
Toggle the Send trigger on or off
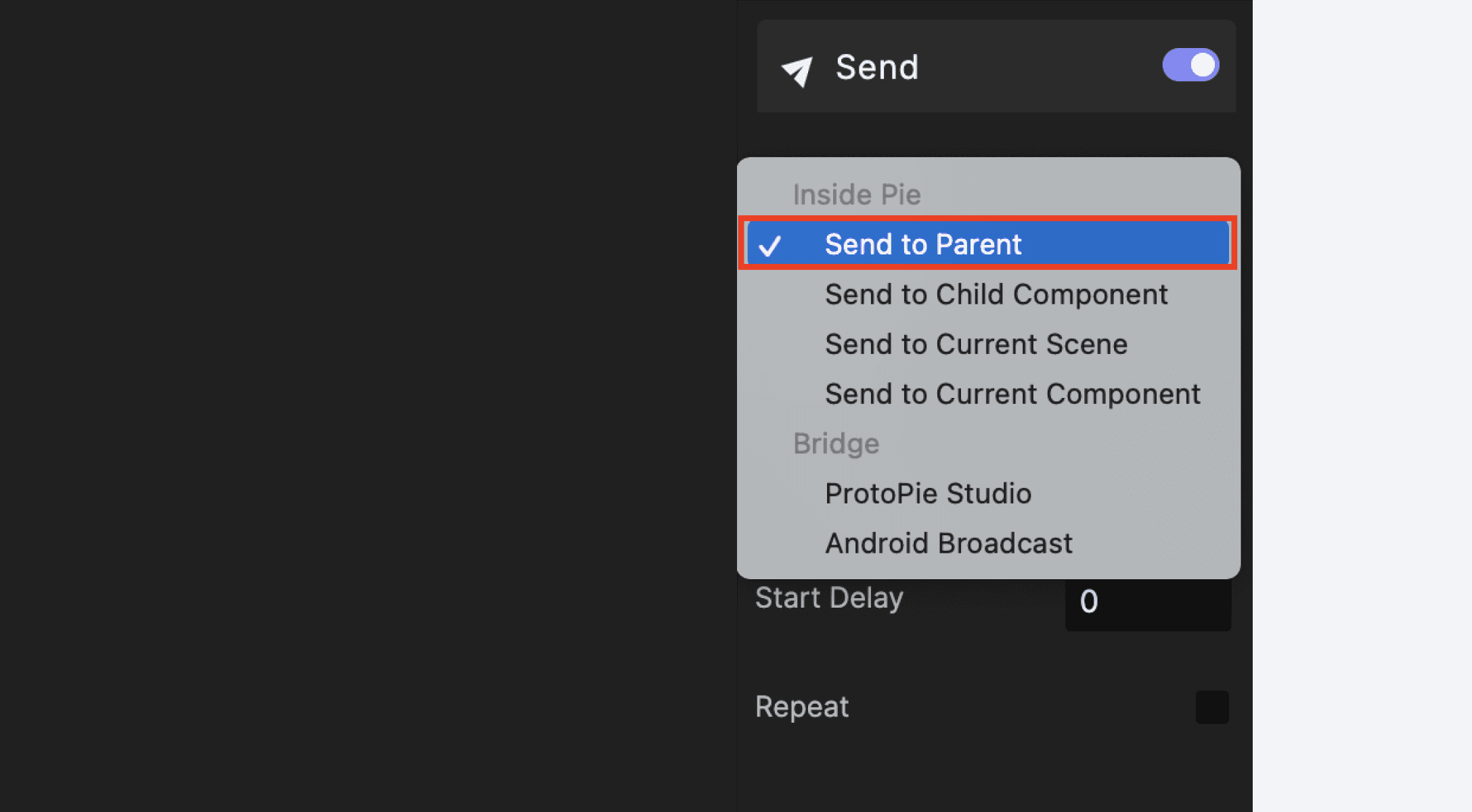click(x=1190, y=65)
